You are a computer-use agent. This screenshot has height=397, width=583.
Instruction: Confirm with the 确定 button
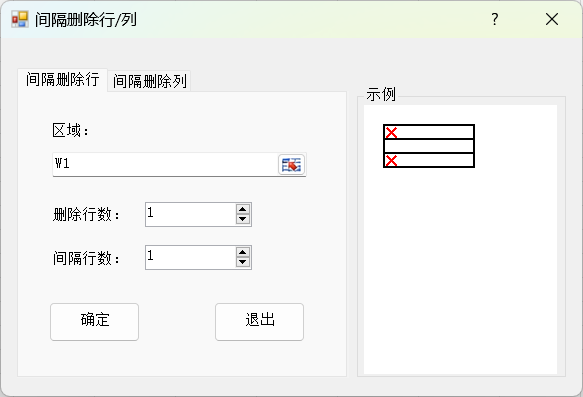coord(94,322)
